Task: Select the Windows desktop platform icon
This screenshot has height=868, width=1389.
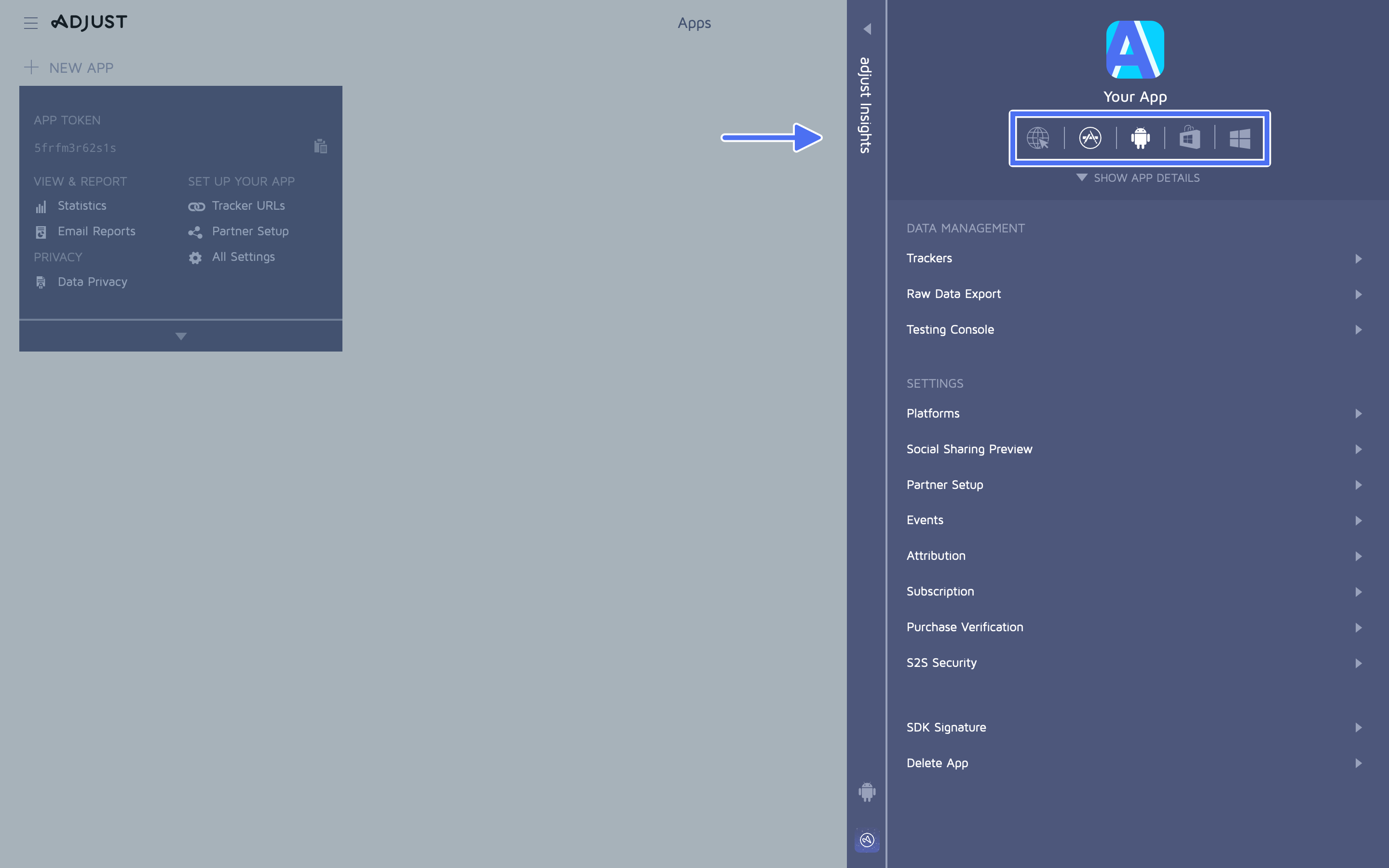Action: click(x=1240, y=138)
